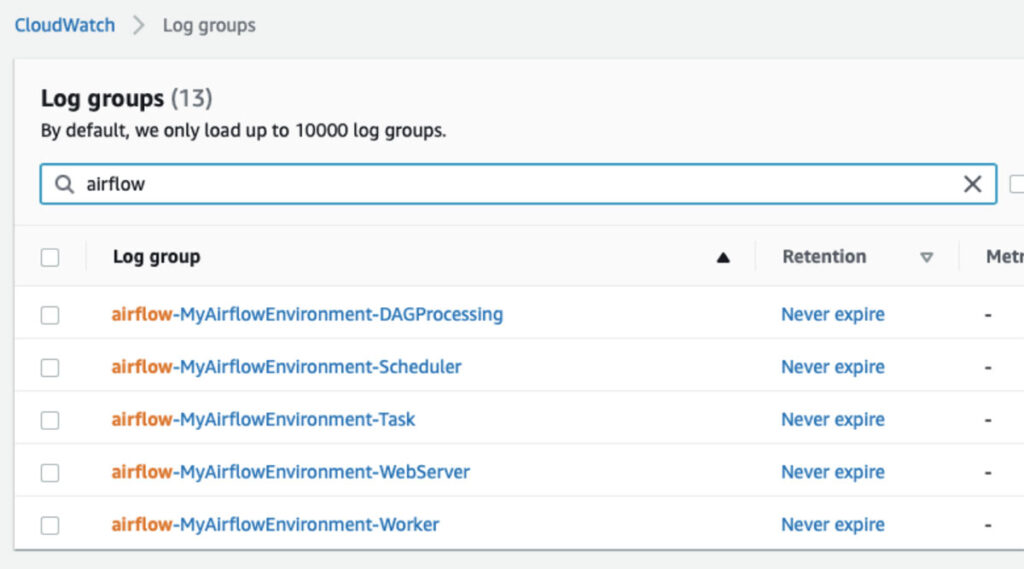Select the Task log group checkbox
The height and width of the screenshot is (569, 1024).
(x=50, y=420)
